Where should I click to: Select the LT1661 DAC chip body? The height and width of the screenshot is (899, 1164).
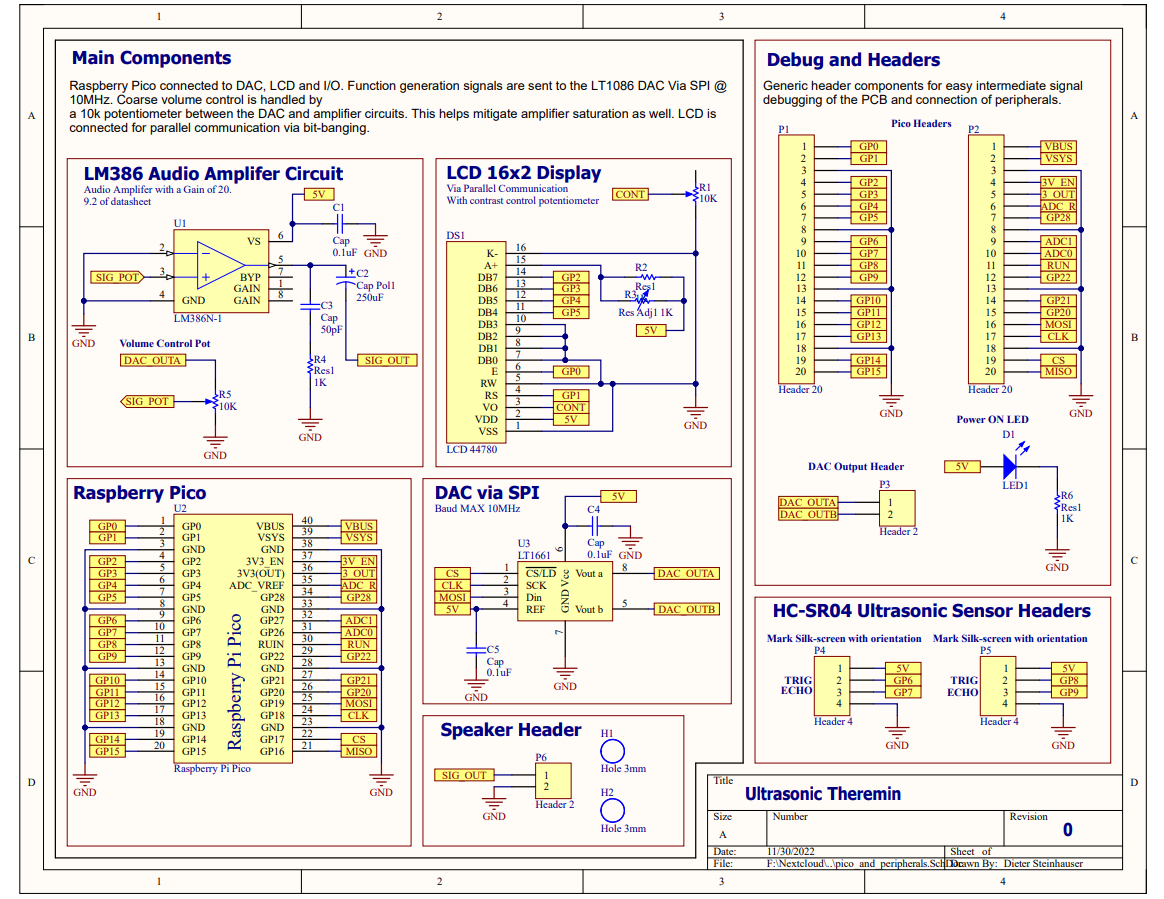point(564,591)
